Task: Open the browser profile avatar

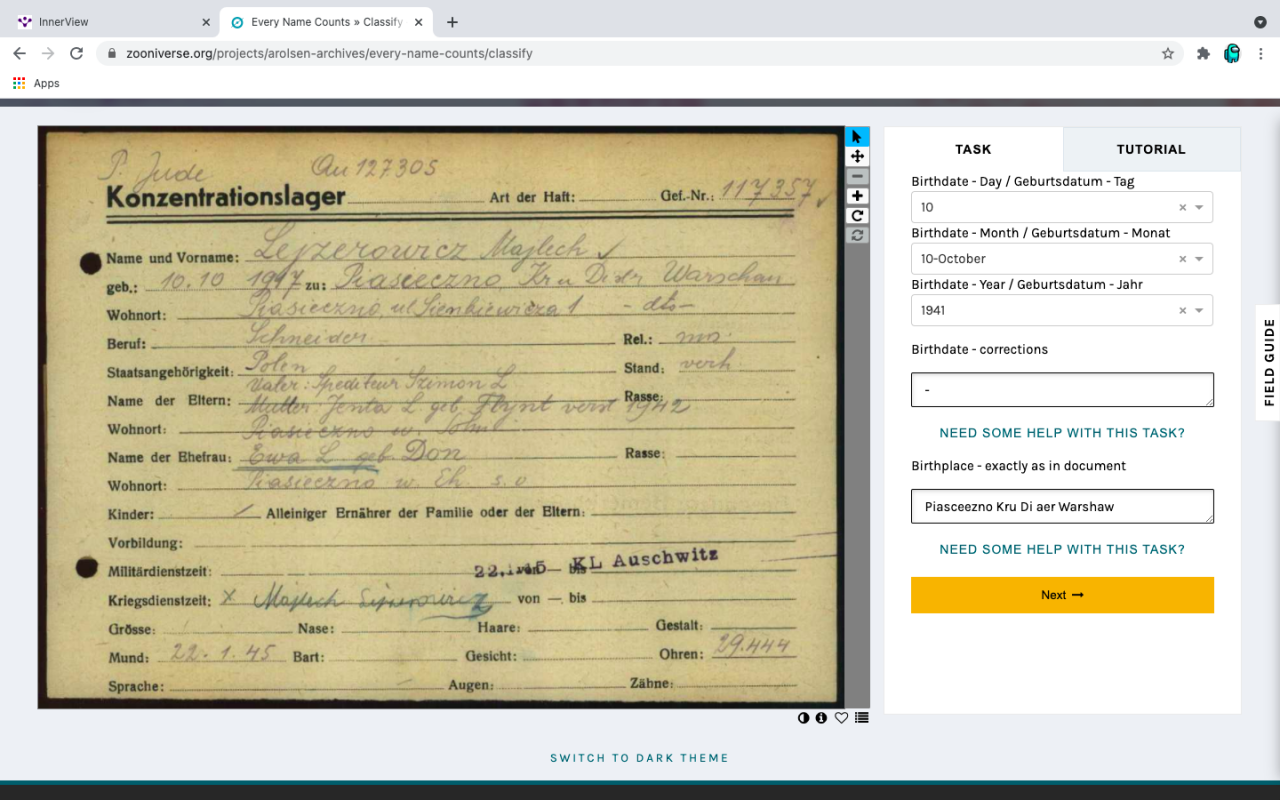Action: tap(1232, 53)
